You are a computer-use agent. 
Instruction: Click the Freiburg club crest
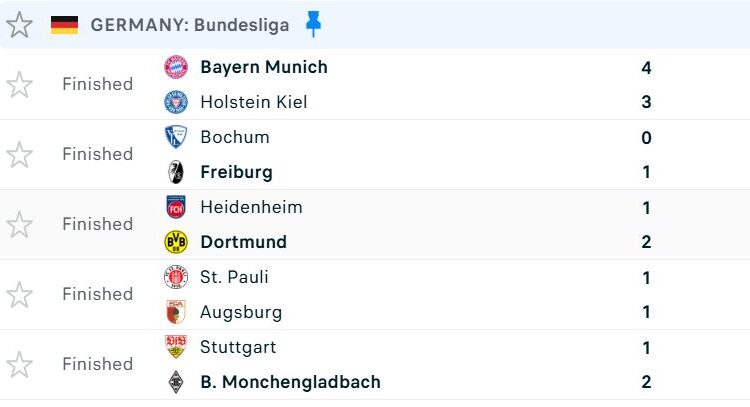tap(176, 172)
